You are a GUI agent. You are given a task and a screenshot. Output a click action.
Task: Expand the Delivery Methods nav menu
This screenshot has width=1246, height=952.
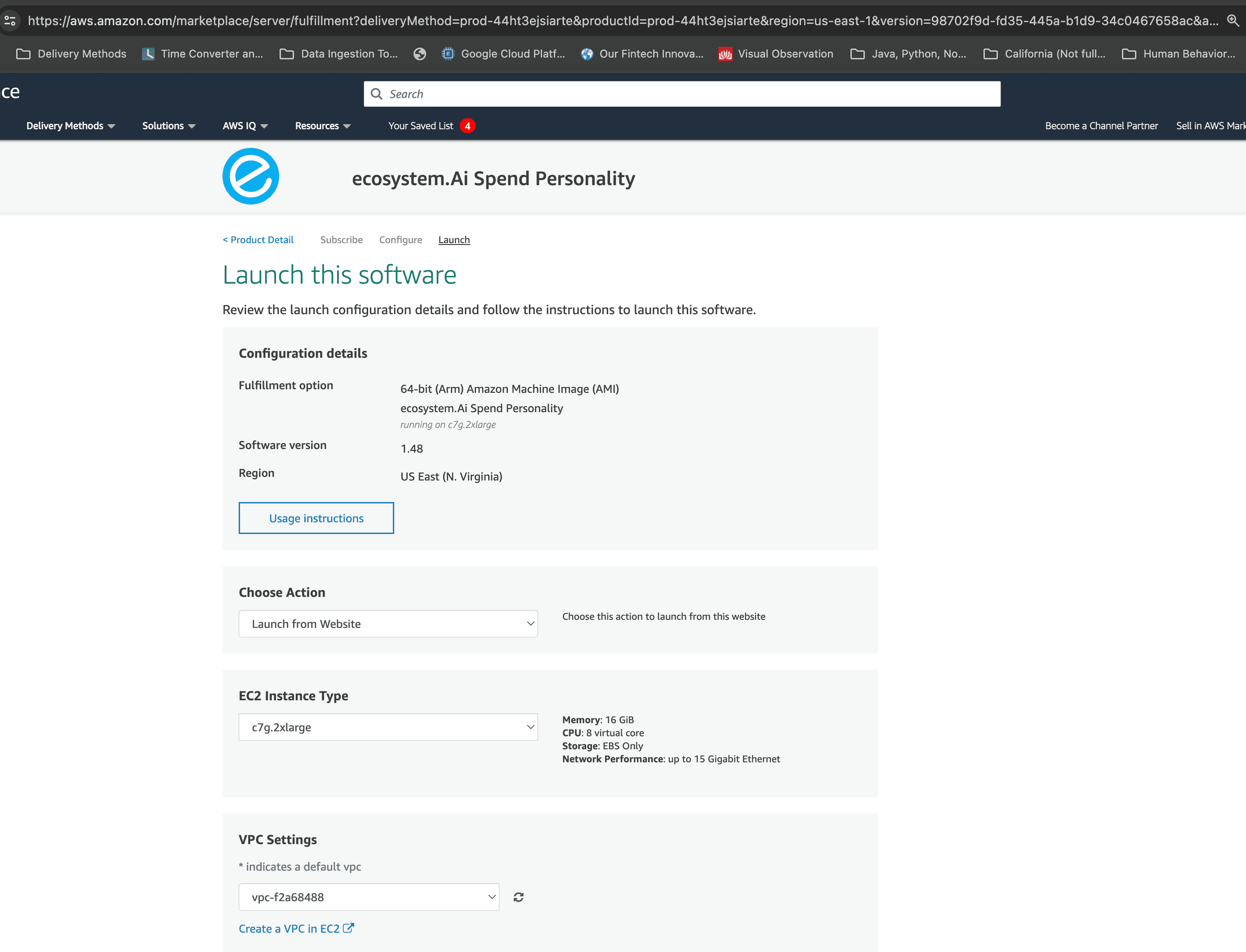point(70,126)
